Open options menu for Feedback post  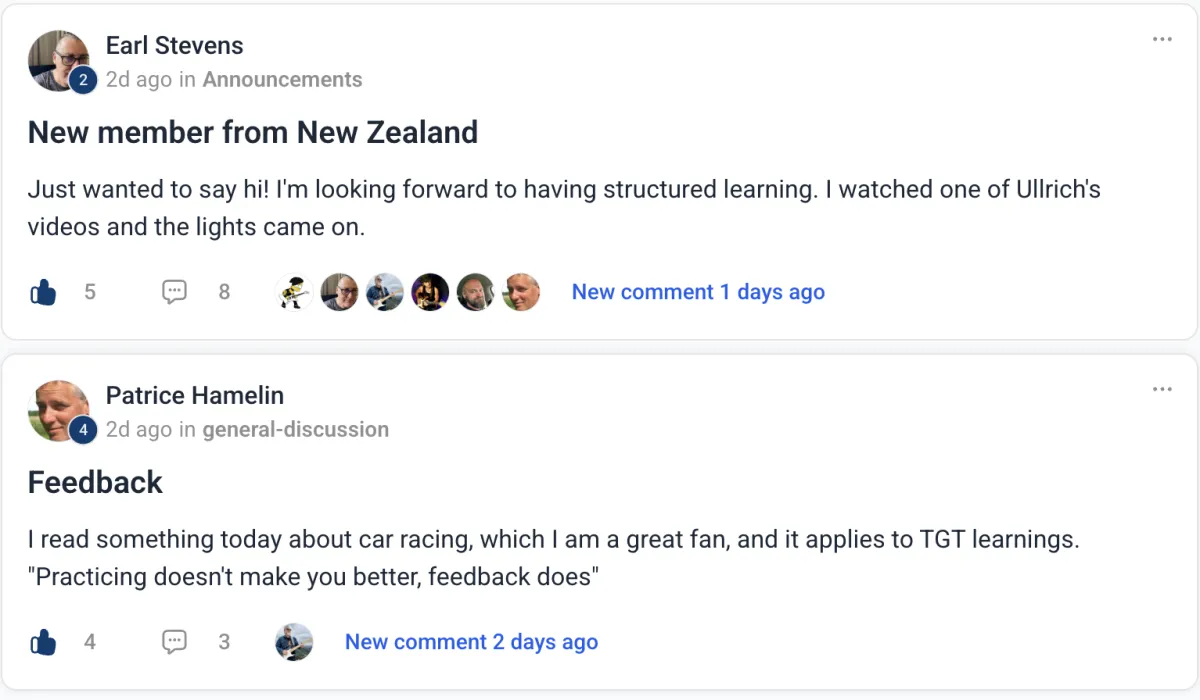click(1162, 389)
